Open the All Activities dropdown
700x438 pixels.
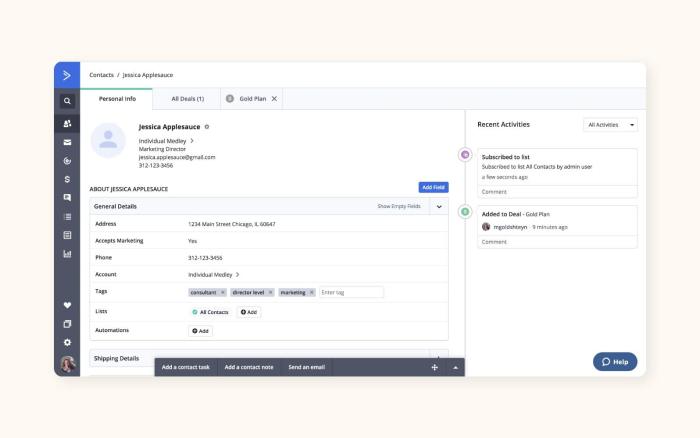click(610, 125)
